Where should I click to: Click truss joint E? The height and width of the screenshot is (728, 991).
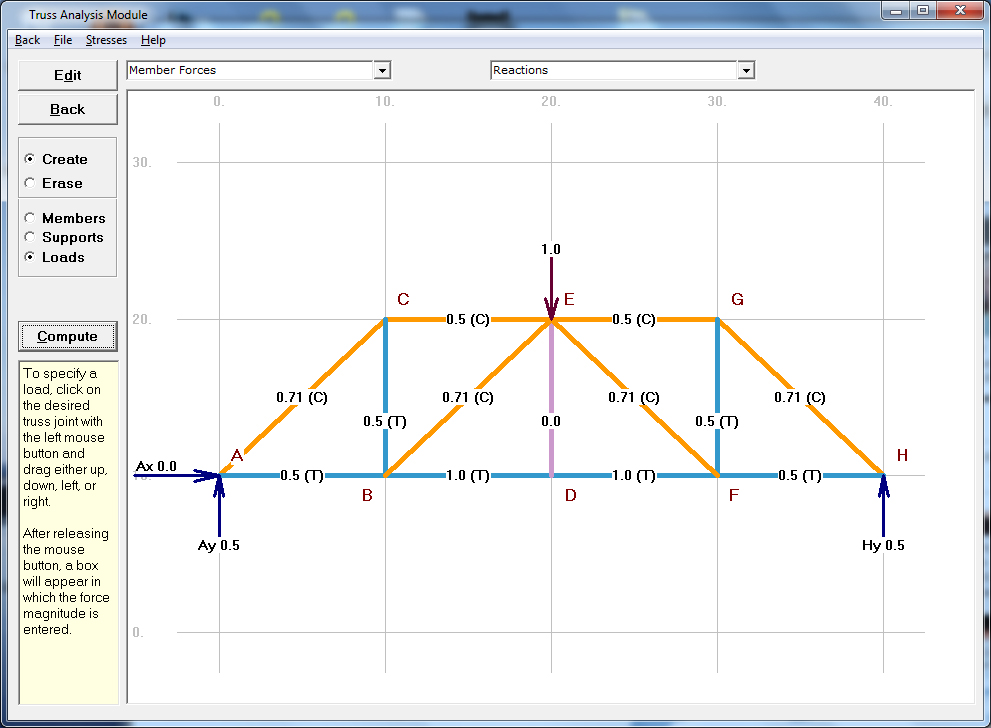pos(551,318)
